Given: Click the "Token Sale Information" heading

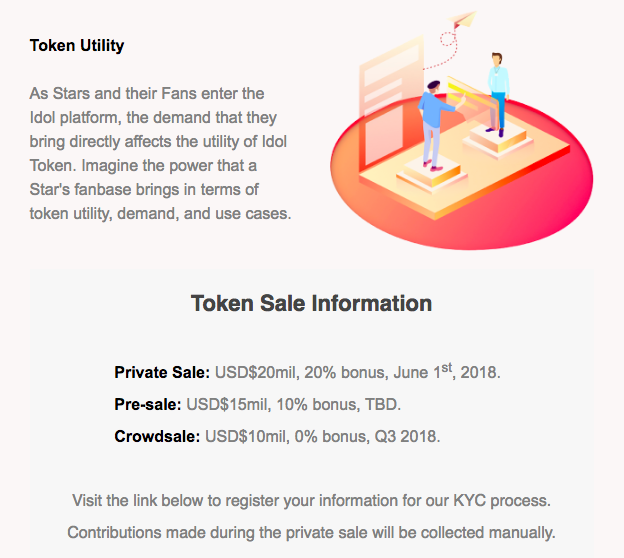Looking at the screenshot, I should point(311,304).
